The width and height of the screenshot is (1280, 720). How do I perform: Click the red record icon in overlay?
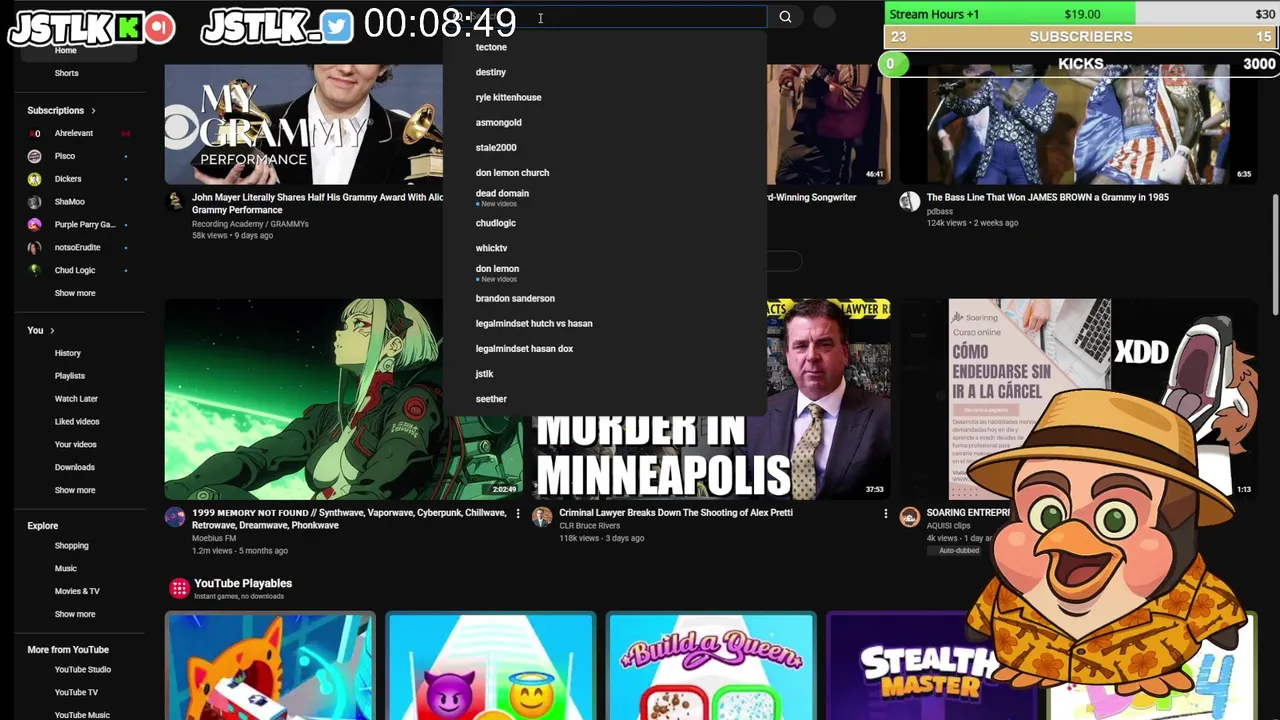point(160,28)
